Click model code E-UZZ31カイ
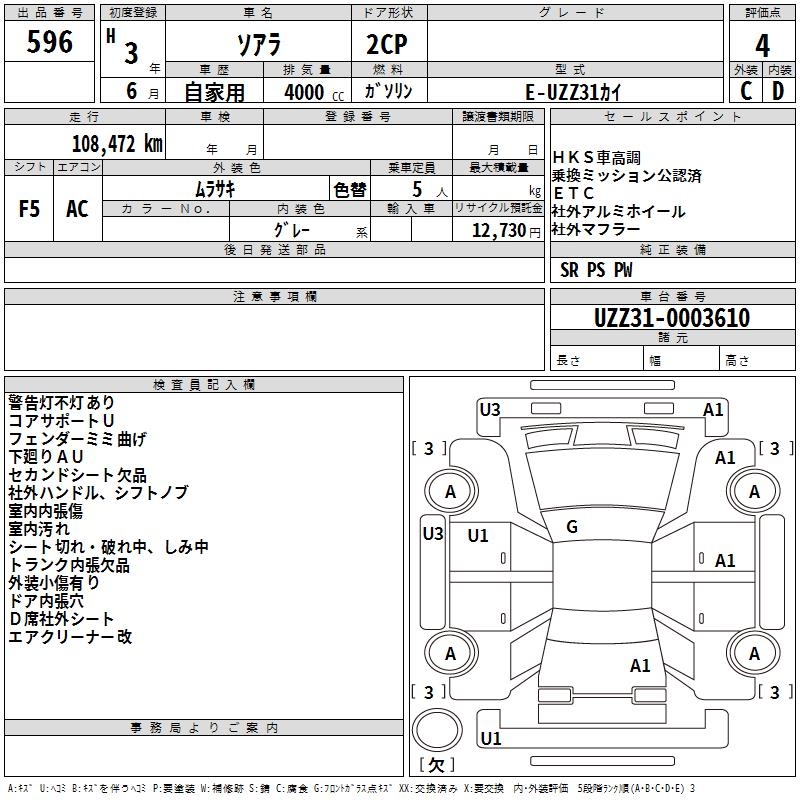800x800 pixels. [x=573, y=92]
